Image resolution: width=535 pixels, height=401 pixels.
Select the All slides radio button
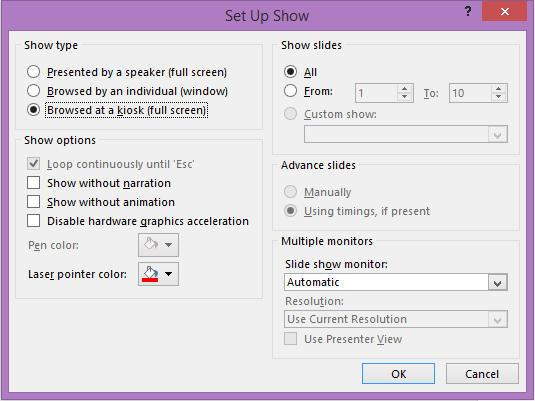click(290, 72)
